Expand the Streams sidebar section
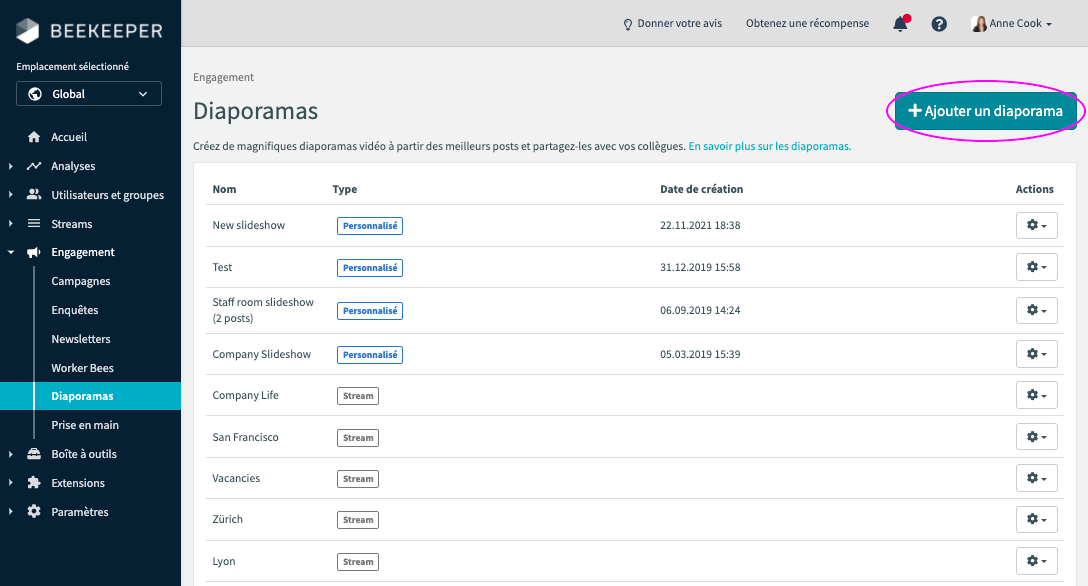Image resolution: width=1088 pixels, height=586 pixels. (10, 223)
